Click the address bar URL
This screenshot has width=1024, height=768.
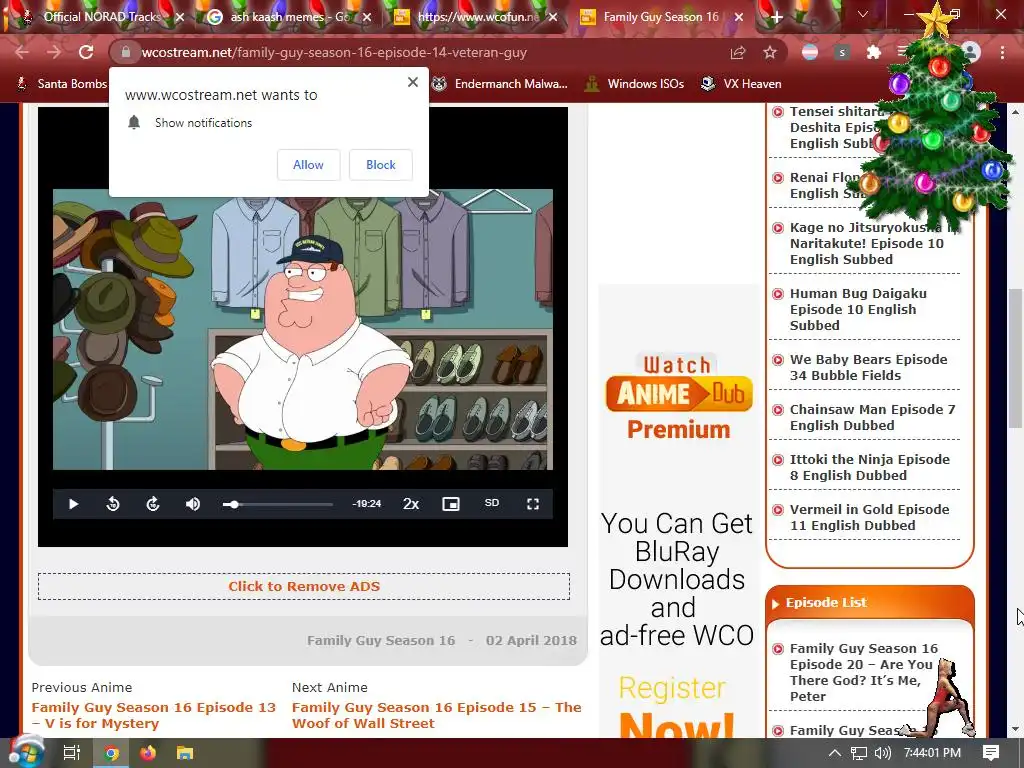coord(334,52)
